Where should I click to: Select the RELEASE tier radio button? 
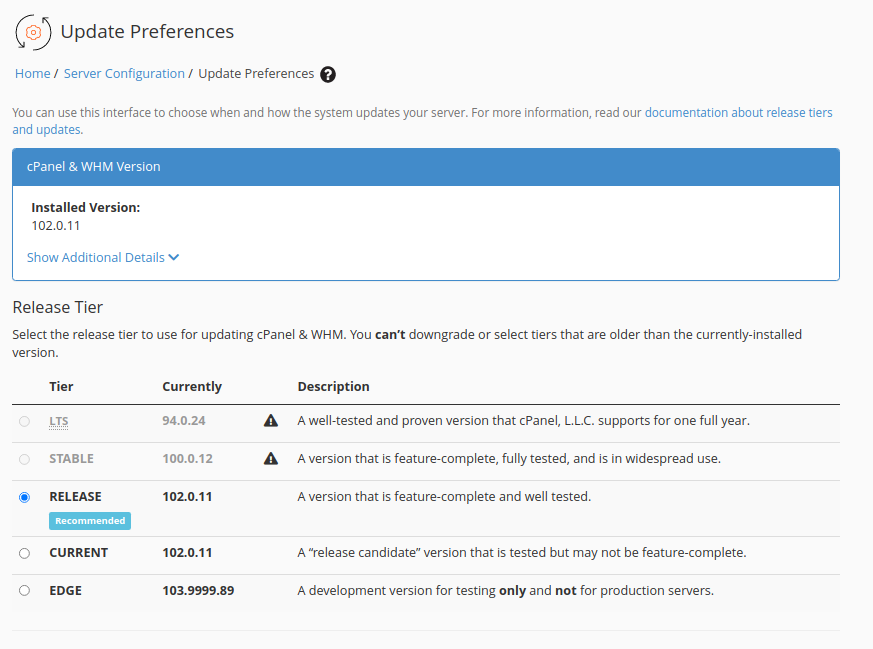pyautogui.click(x=25, y=497)
